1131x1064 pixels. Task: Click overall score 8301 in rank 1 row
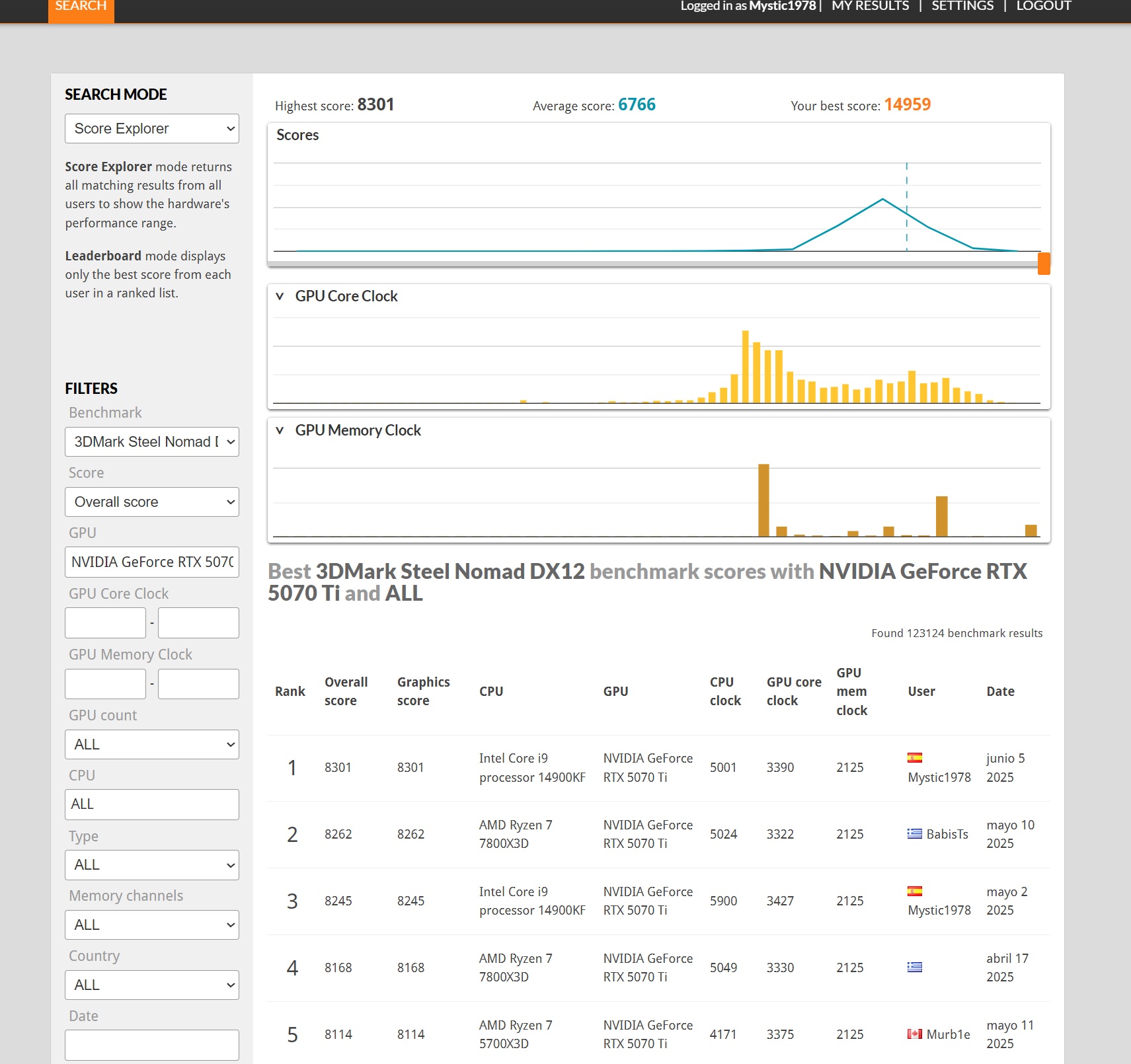click(x=338, y=768)
